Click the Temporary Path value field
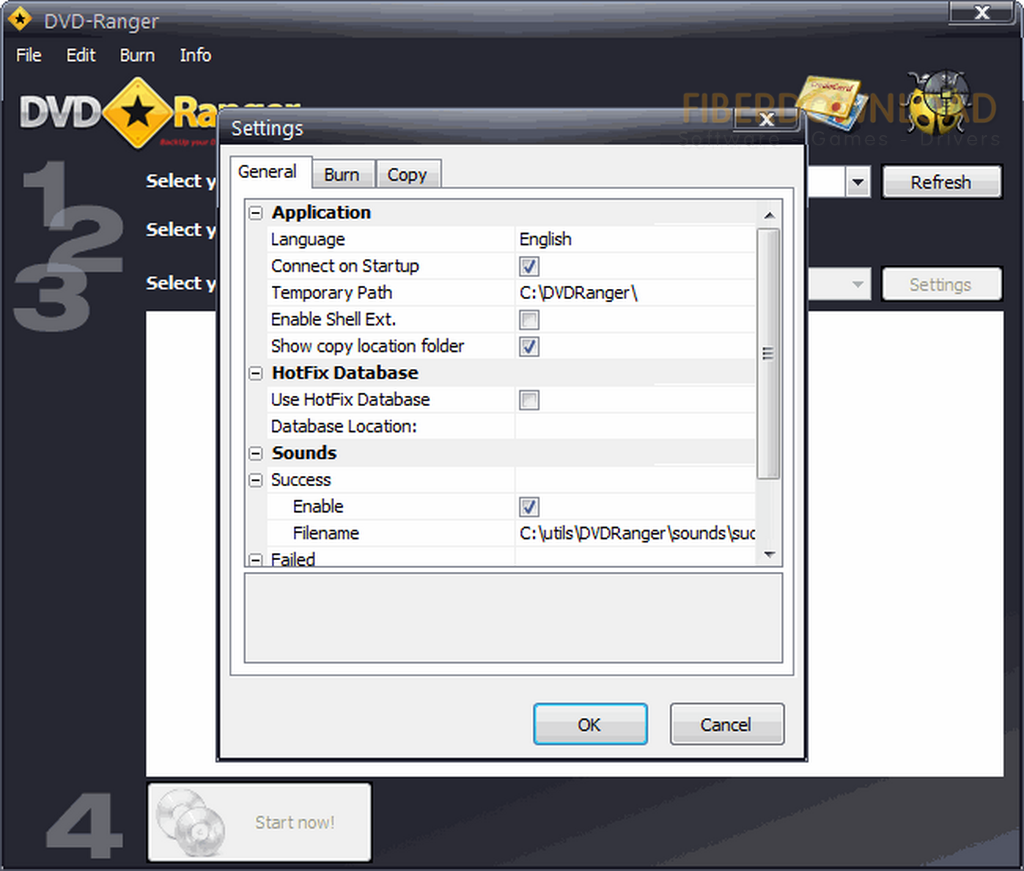This screenshot has width=1024, height=871. click(636, 293)
